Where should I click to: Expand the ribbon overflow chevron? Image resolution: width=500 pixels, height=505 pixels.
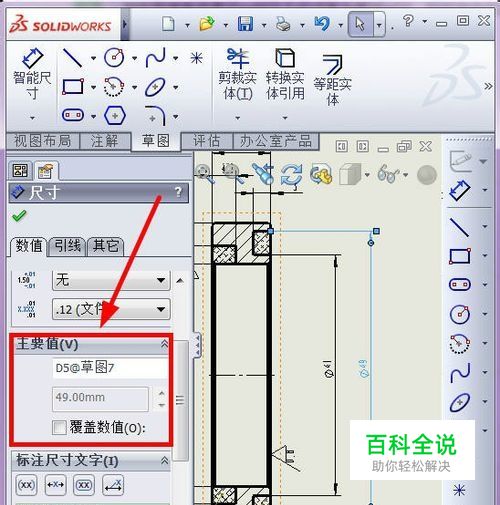(x=488, y=87)
